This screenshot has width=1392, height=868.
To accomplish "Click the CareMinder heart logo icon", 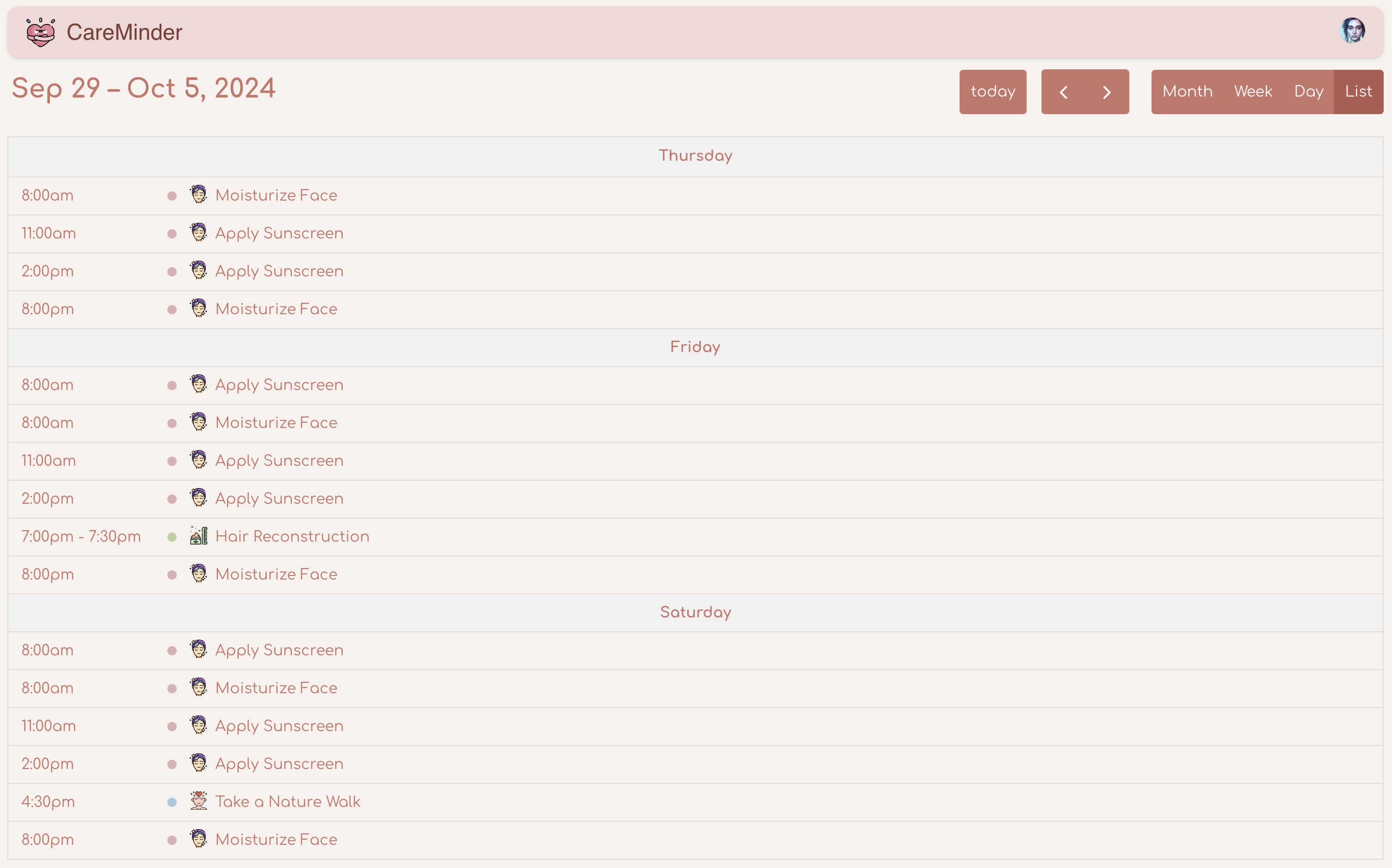I will pos(41,32).
